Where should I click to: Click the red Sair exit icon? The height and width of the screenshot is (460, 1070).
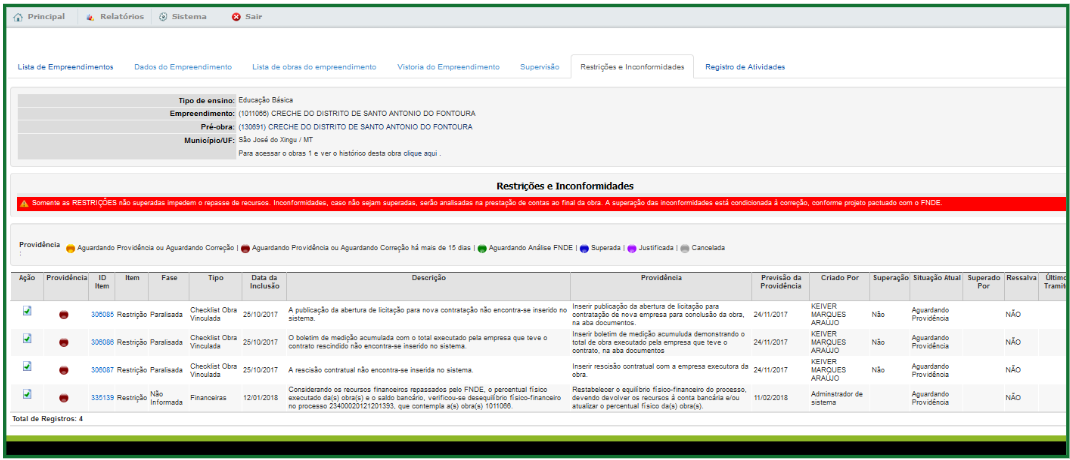tap(236, 17)
